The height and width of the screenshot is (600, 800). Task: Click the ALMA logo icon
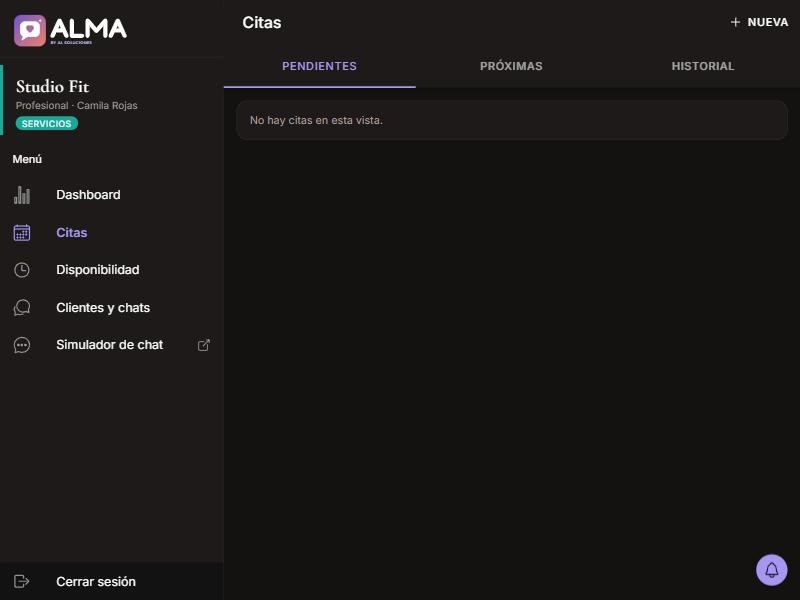point(30,30)
